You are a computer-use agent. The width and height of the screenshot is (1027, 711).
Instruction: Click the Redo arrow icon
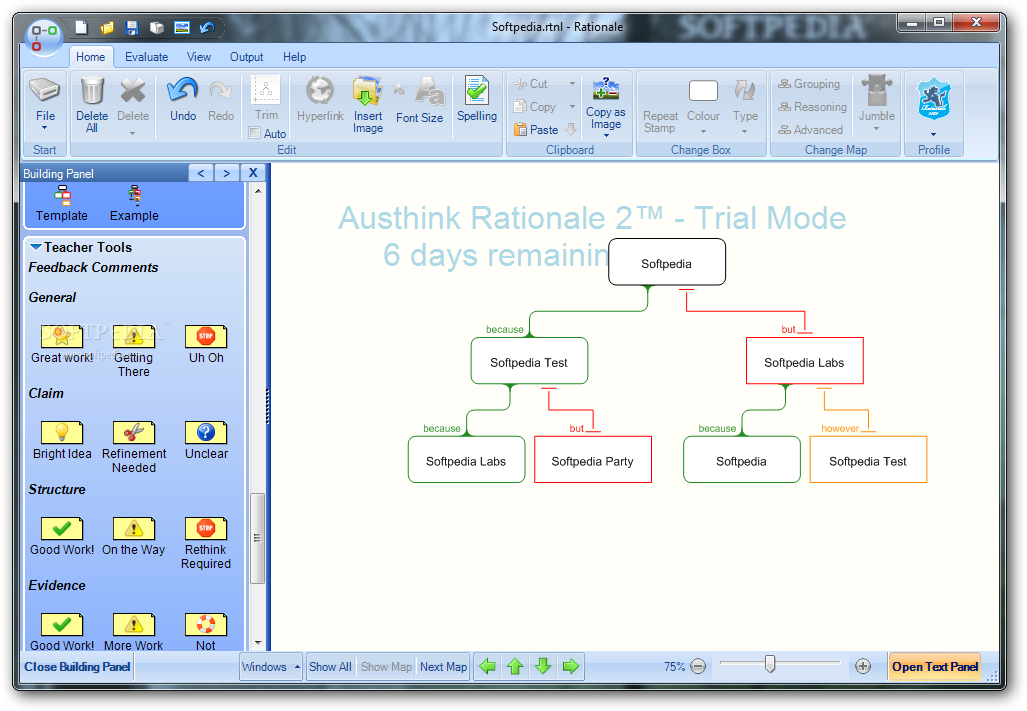221,90
